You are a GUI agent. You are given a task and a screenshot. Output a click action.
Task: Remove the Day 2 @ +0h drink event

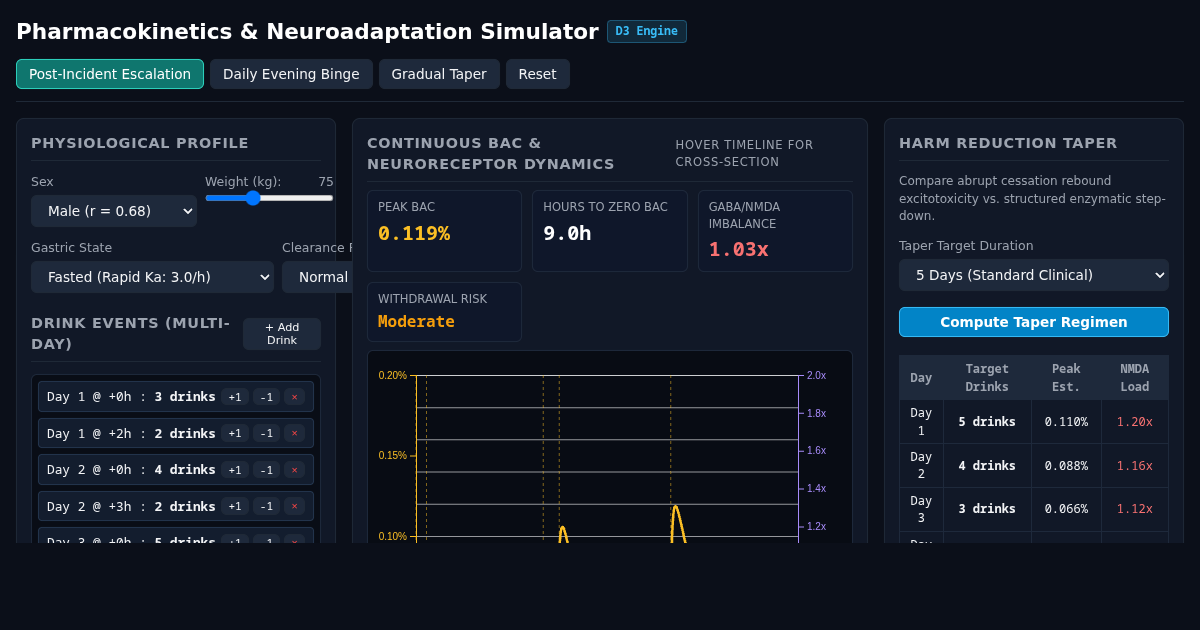click(x=294, y=470)
